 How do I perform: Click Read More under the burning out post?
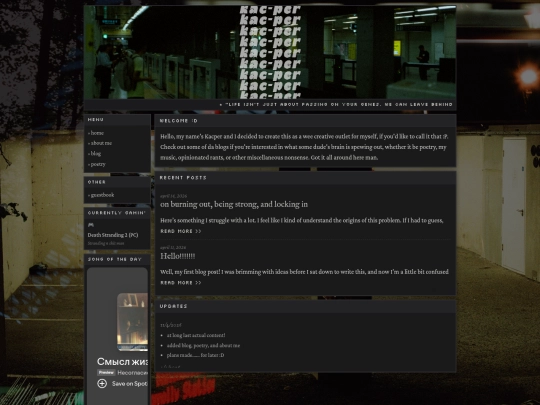coord(181,231)
